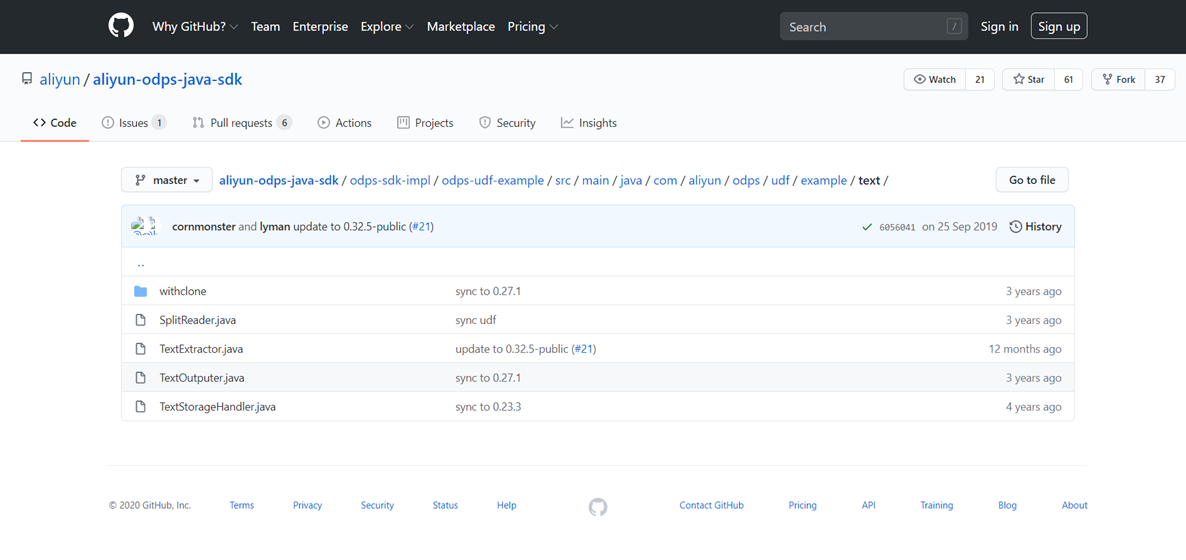Go to odps-udf-example in breadcrumb

tap(492, 181)
